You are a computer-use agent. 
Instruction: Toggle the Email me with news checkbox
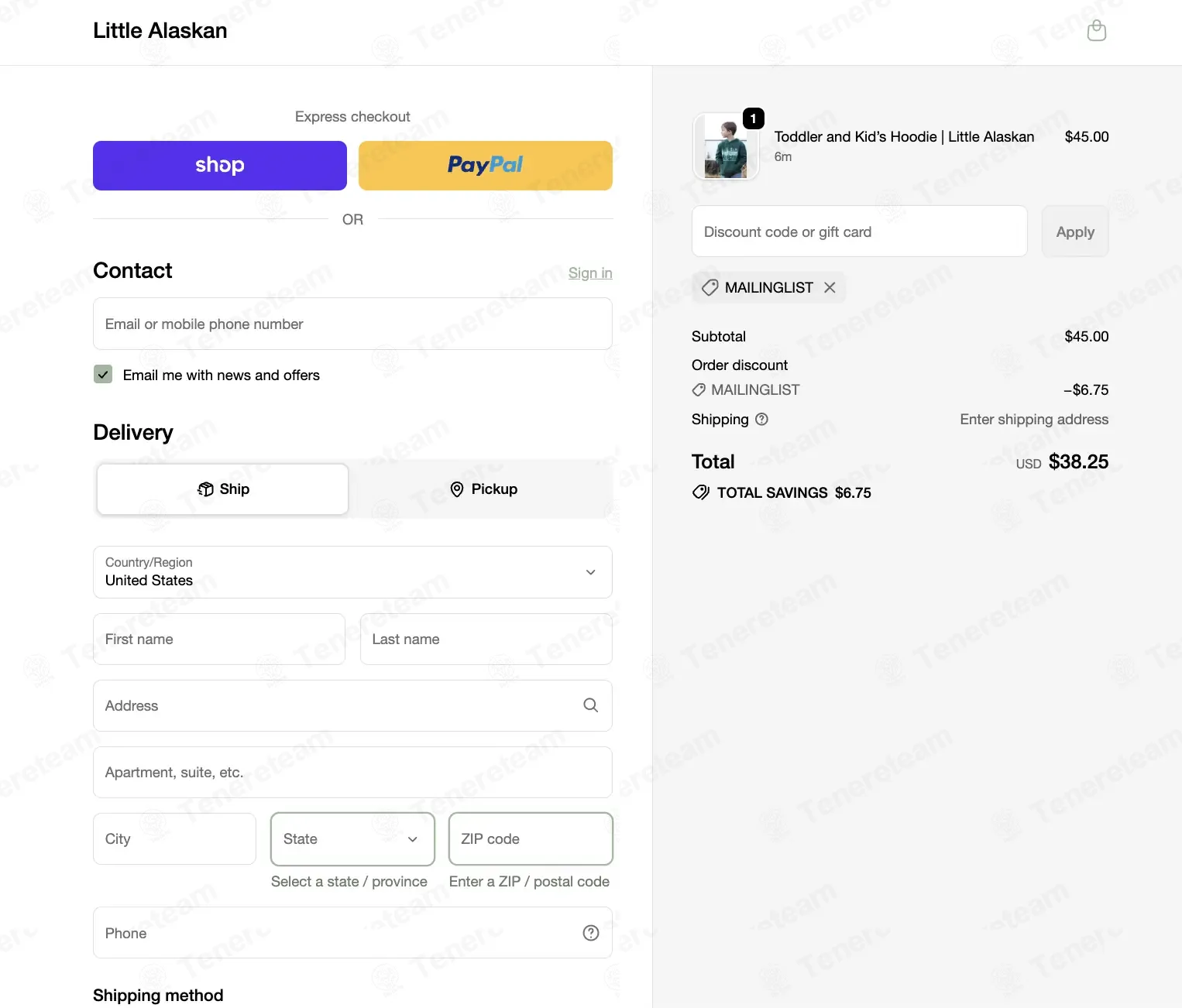click(103, 375)
